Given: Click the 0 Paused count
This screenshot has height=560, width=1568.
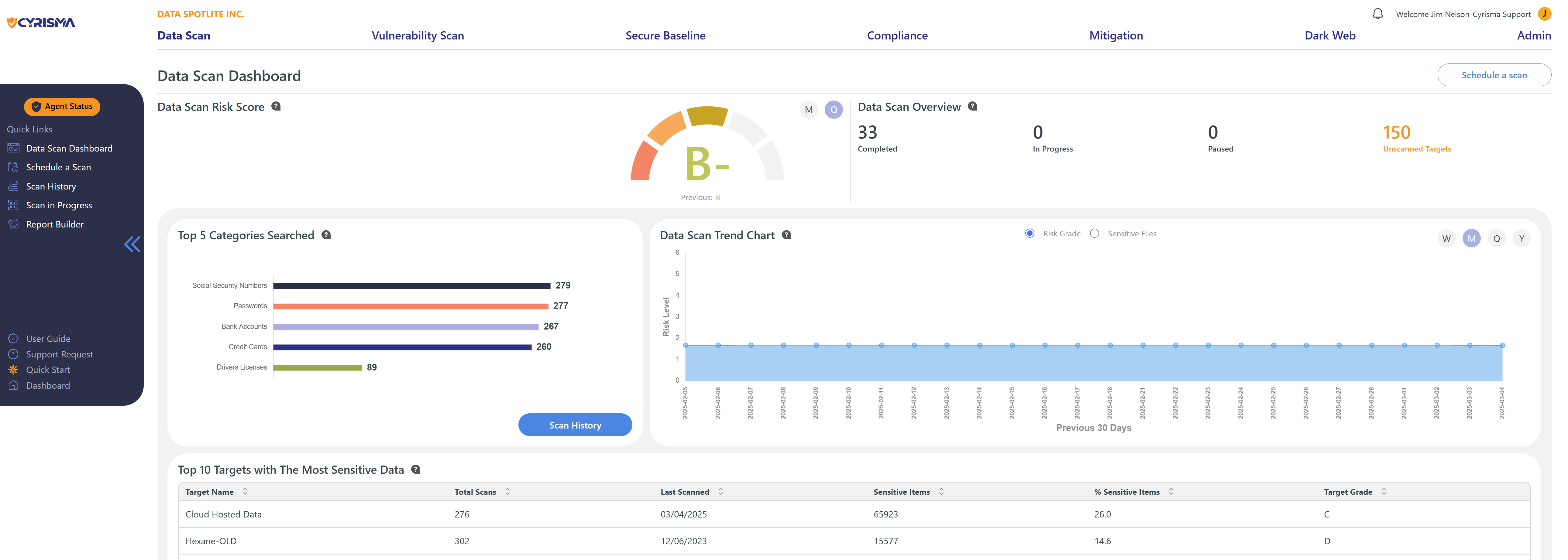Looking at the screenshot, I should tap(1220, 138).
